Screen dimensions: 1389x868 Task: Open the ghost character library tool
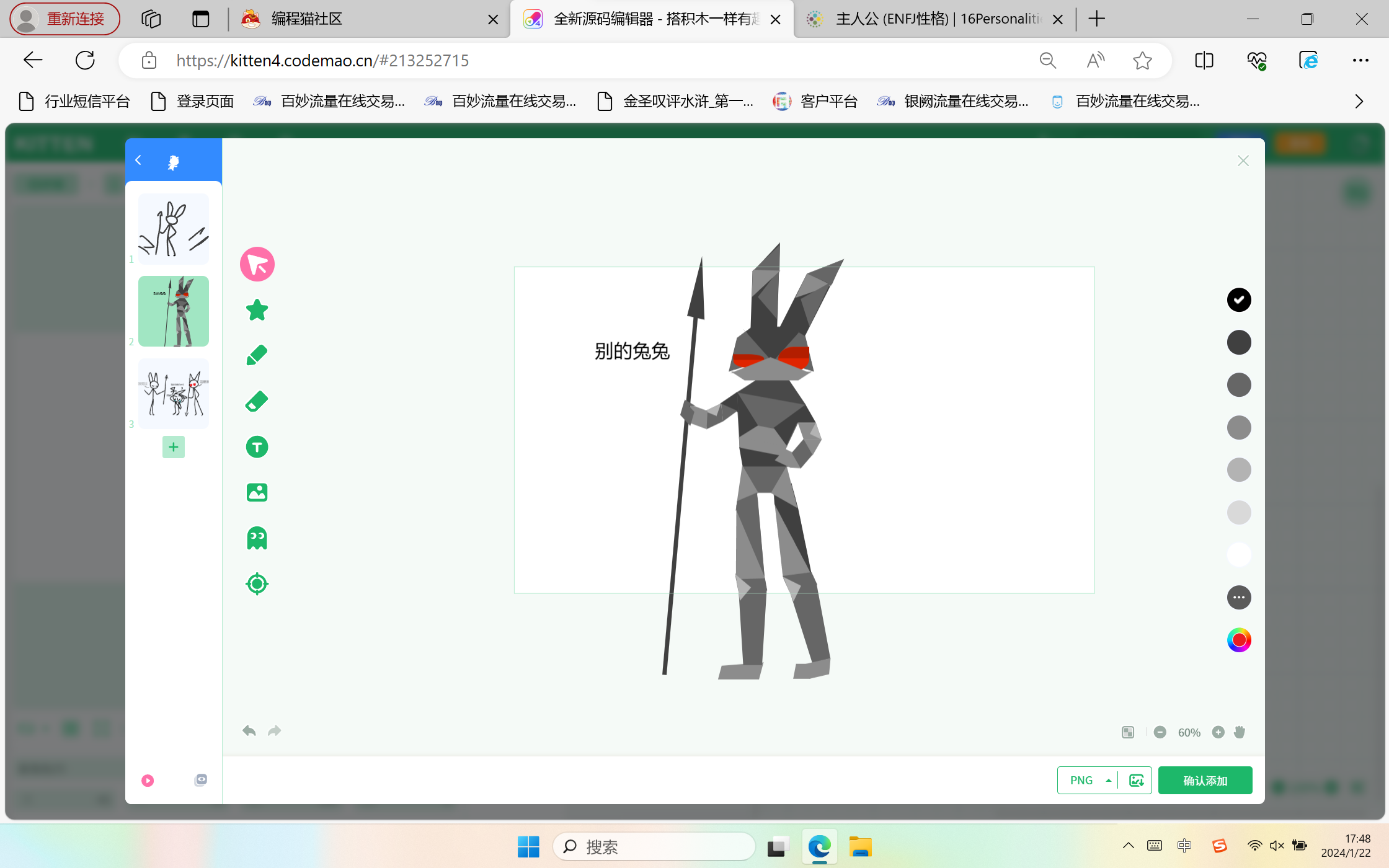pos(257,538)
